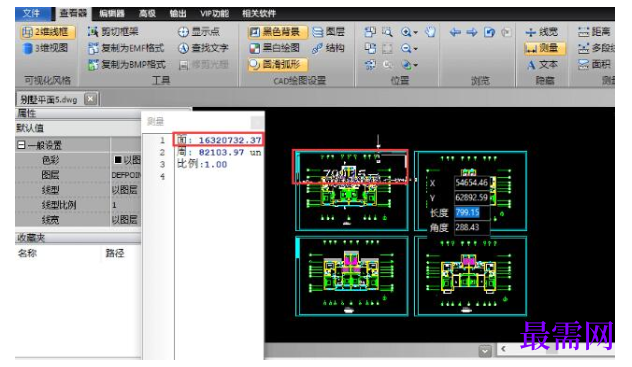The image size is (632, 367).
Task: Click the 线型比例 value 1
Action: pos(126,205)
